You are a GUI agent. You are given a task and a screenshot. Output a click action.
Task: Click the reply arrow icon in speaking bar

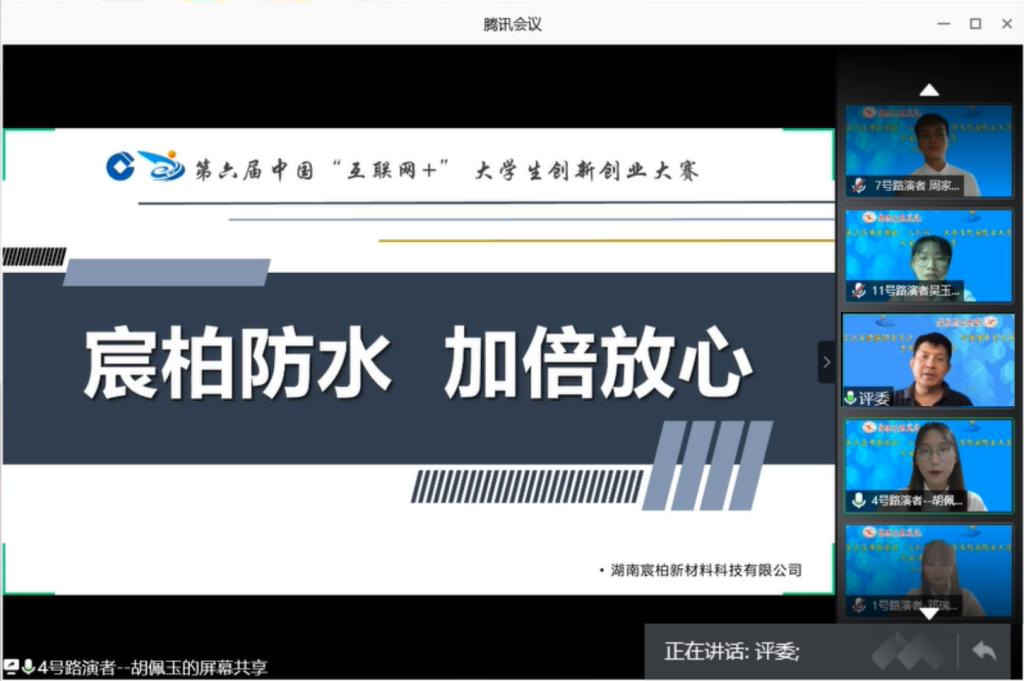984,651
